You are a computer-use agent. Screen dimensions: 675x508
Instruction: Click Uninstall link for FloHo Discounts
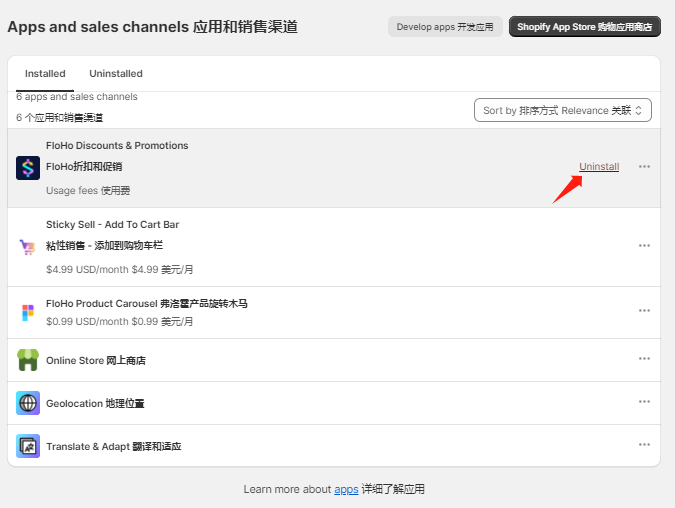coord(599,167)
